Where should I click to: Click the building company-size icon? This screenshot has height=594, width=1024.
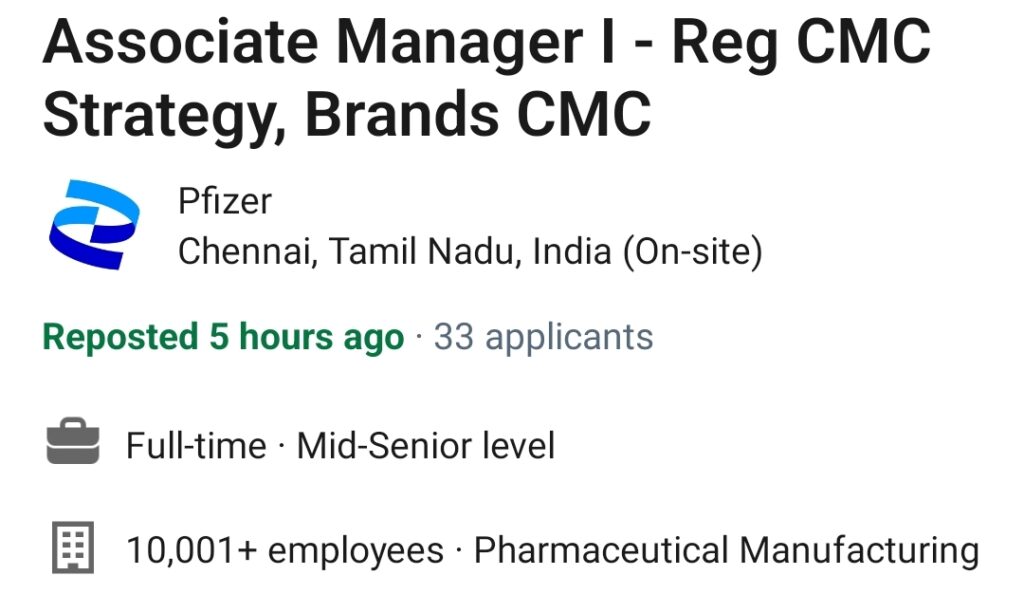pyautogui.click(x=73, y=547)
